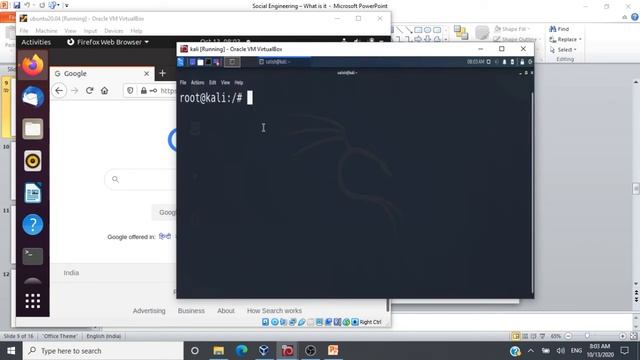The width and height of the screenshot is (640, 360).
Task: Open Help menu in Kali terminal
Action: [x=239, y=82]
